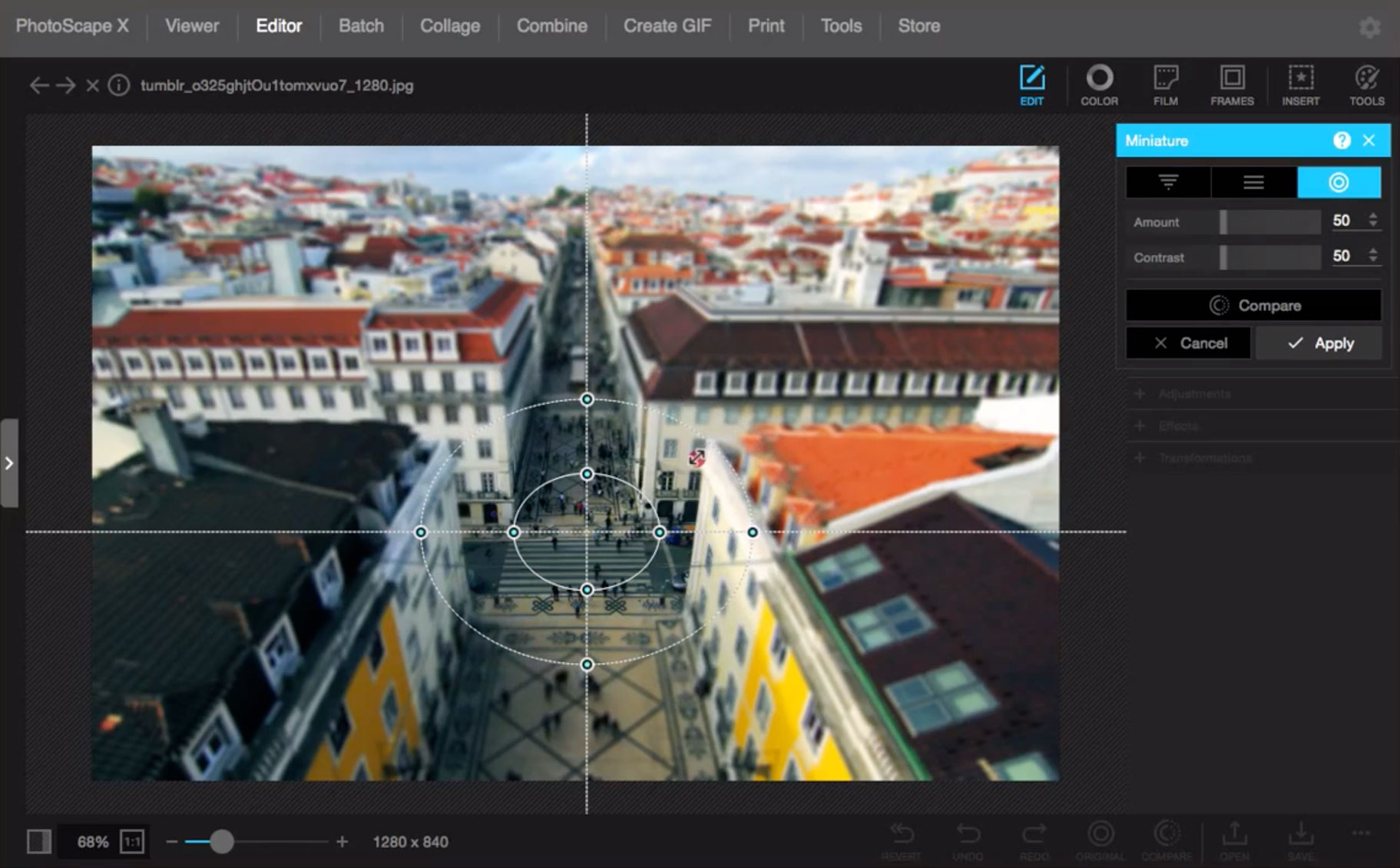Switch to the Create GIF tab

pos(667,26)
